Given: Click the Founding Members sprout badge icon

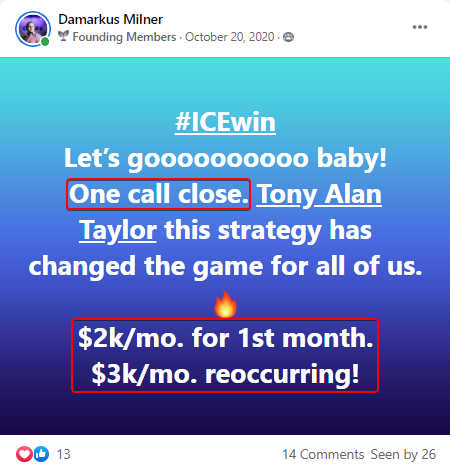Looking at the screenshot, I should 63,36.
